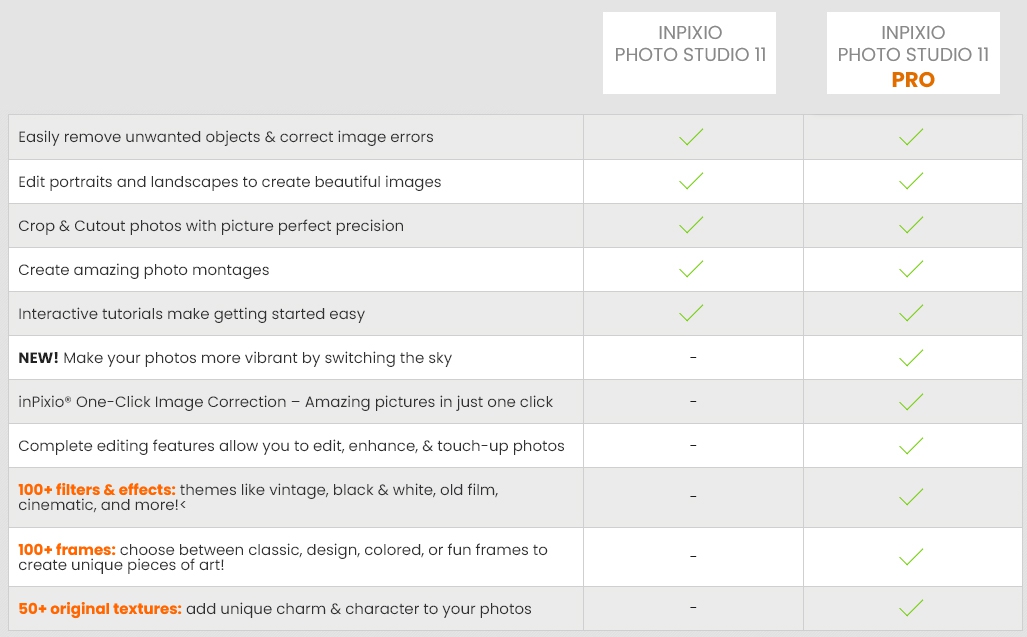Click Pro checkmark for switching the sky

click(911, 358)
